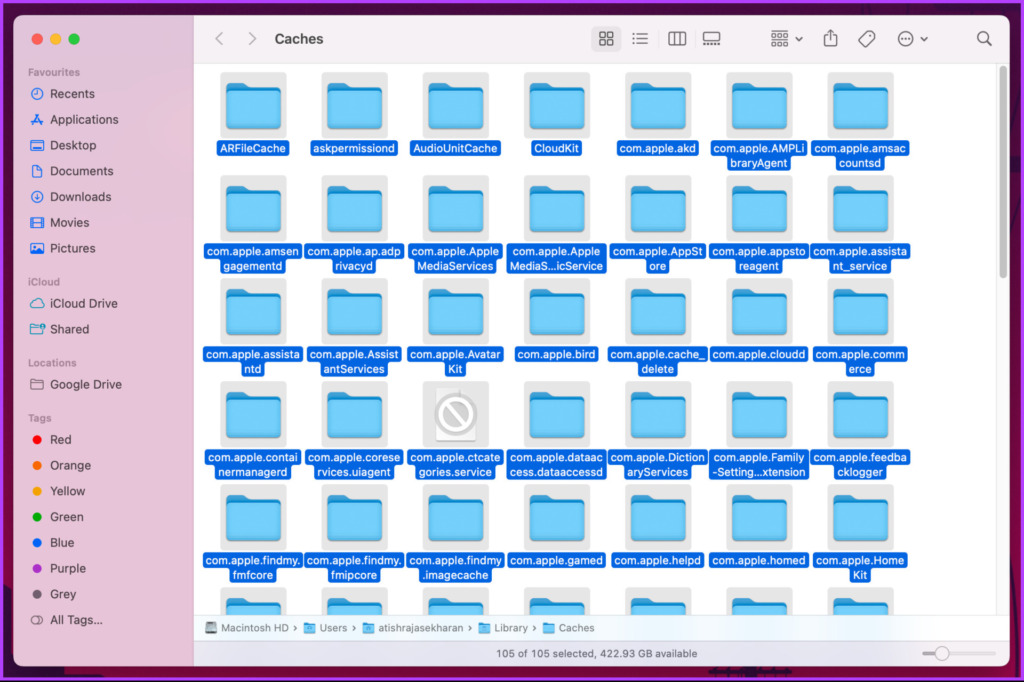The height and width of the screenshot is (682, 1024).
Task: Click the Share toolbar icon
Action: [x=830, y=39]
